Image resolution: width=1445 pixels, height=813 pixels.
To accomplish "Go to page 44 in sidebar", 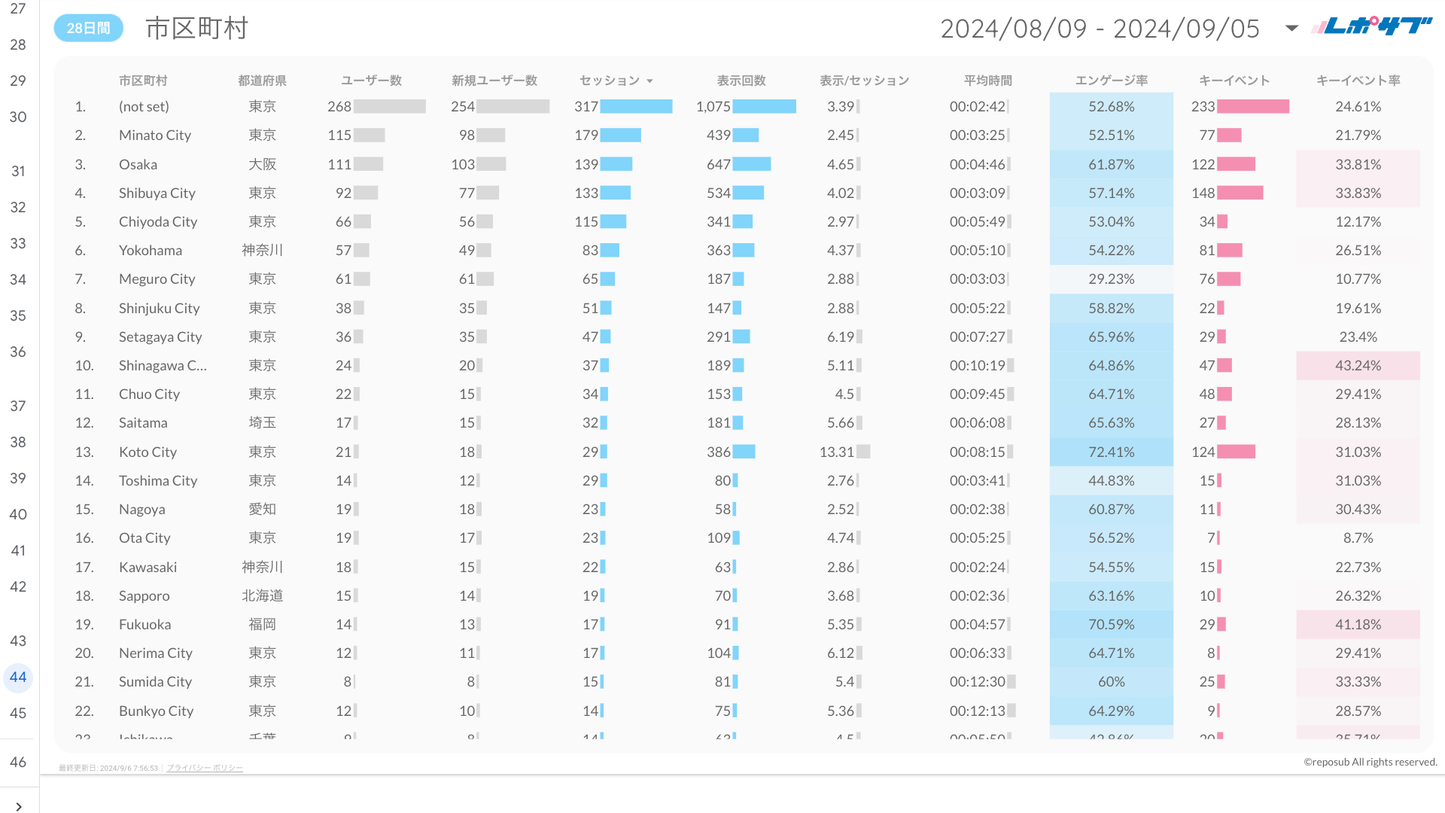I will click(18, 677).
